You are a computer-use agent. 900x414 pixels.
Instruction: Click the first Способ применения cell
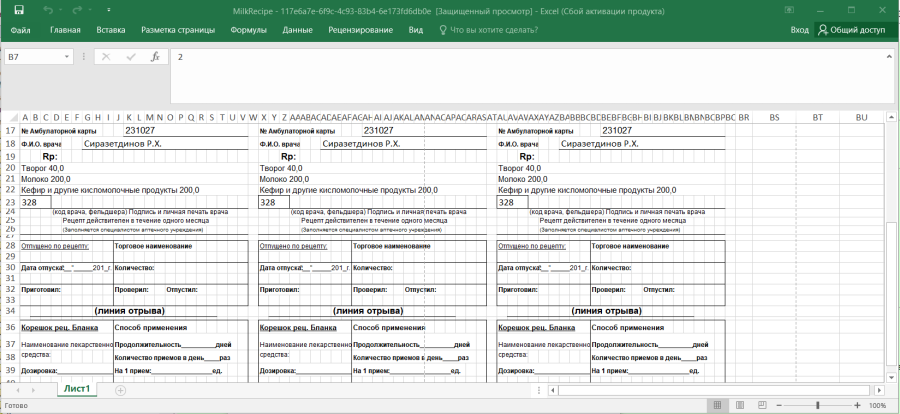pyautogui.click(x=151, y=328)
